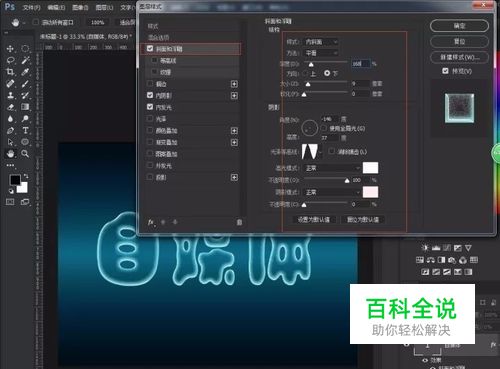Choose the 上 (Up) direction radio button
Image resolution: width=500 pixels, height=369 pixels.
click(306, 73)
